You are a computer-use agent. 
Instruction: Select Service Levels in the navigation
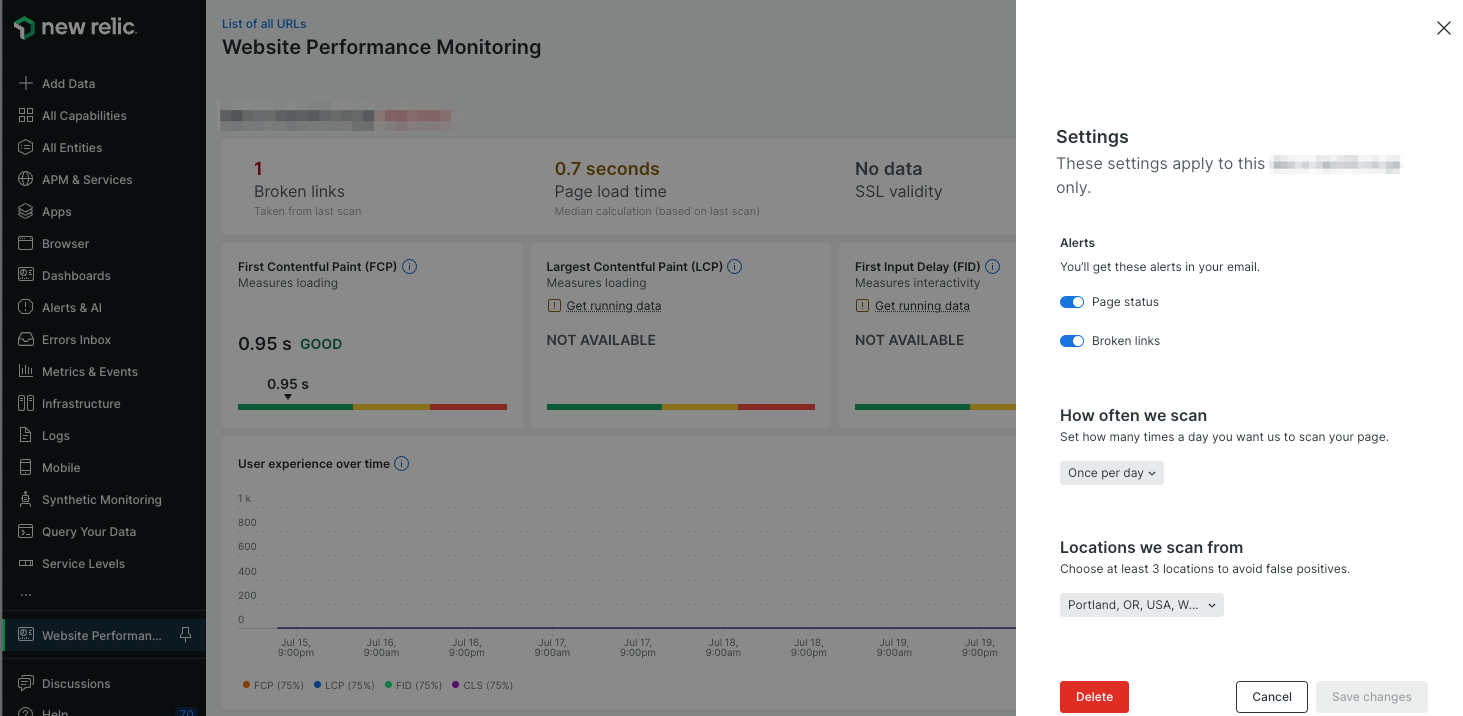click(x=85, y=563)
